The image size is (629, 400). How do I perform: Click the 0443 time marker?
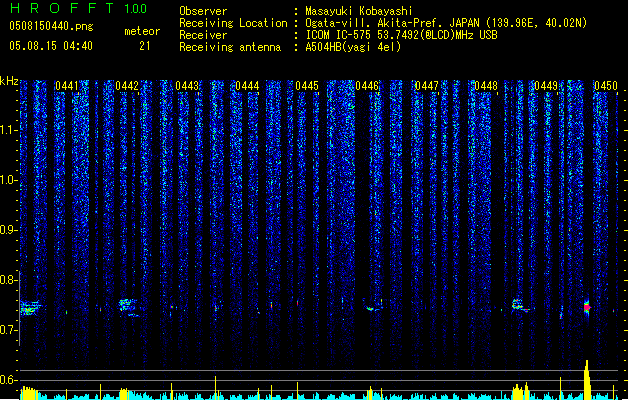click(x=187, y=86)
